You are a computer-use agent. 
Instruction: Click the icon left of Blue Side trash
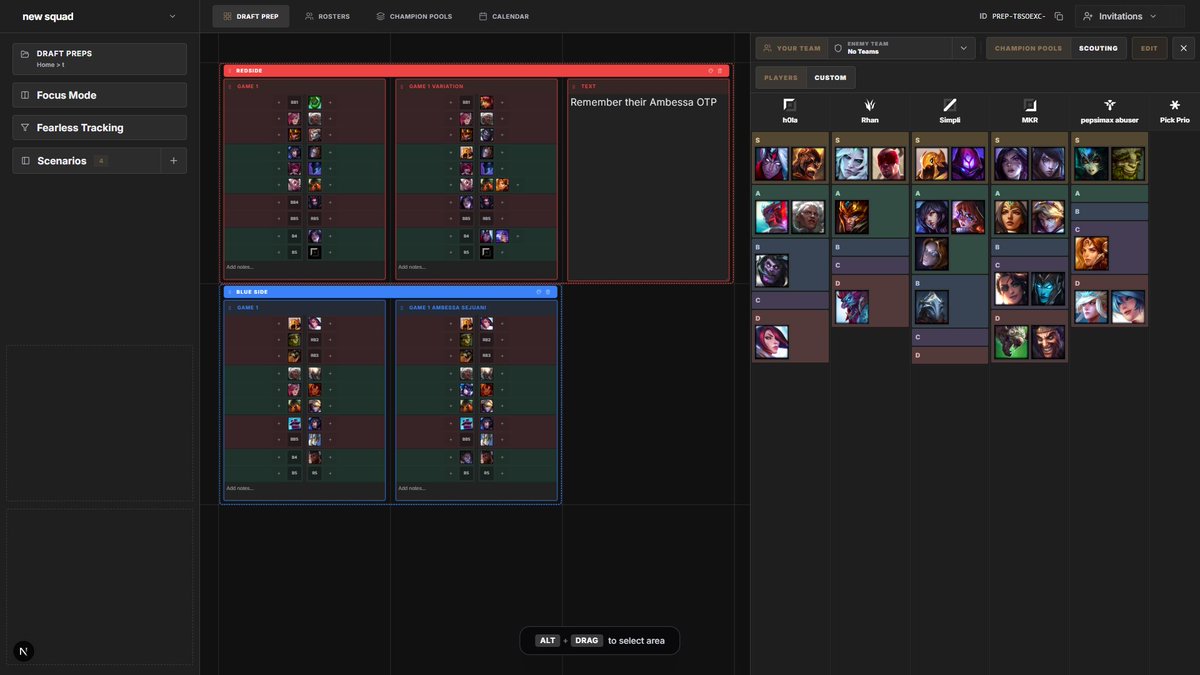click(x=539, y=292)
